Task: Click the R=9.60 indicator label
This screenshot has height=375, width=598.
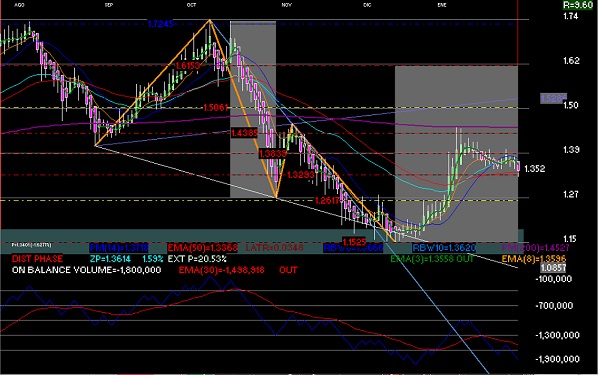Action: click(579, 5)
